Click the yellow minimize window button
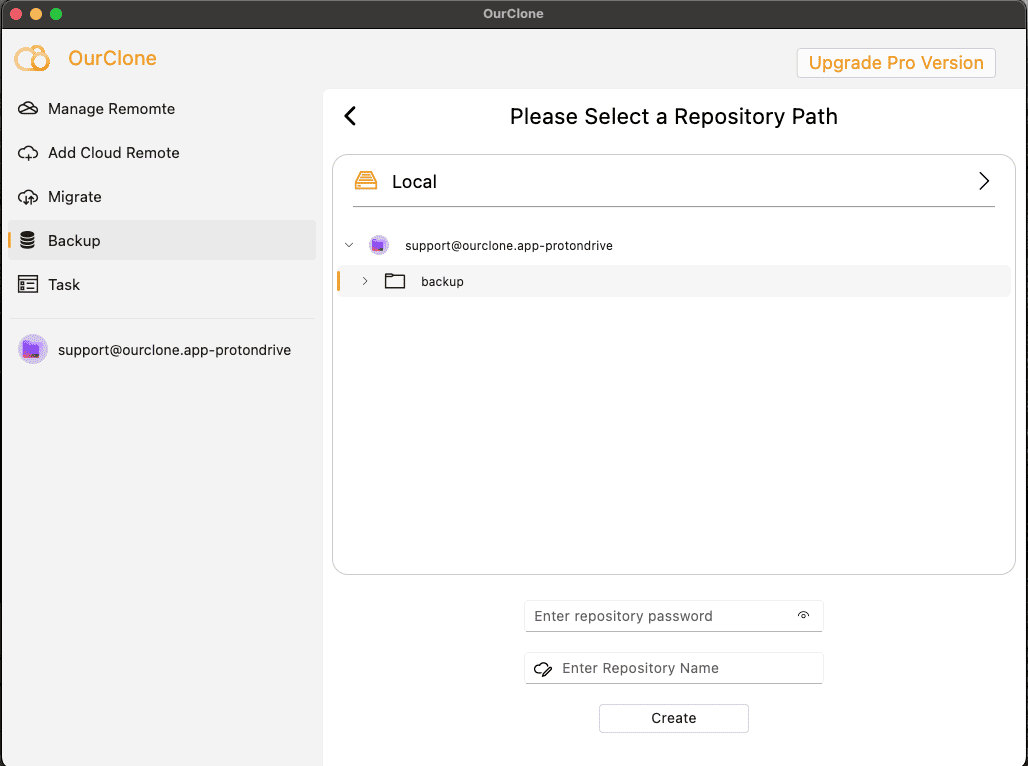 pos(36,14)
